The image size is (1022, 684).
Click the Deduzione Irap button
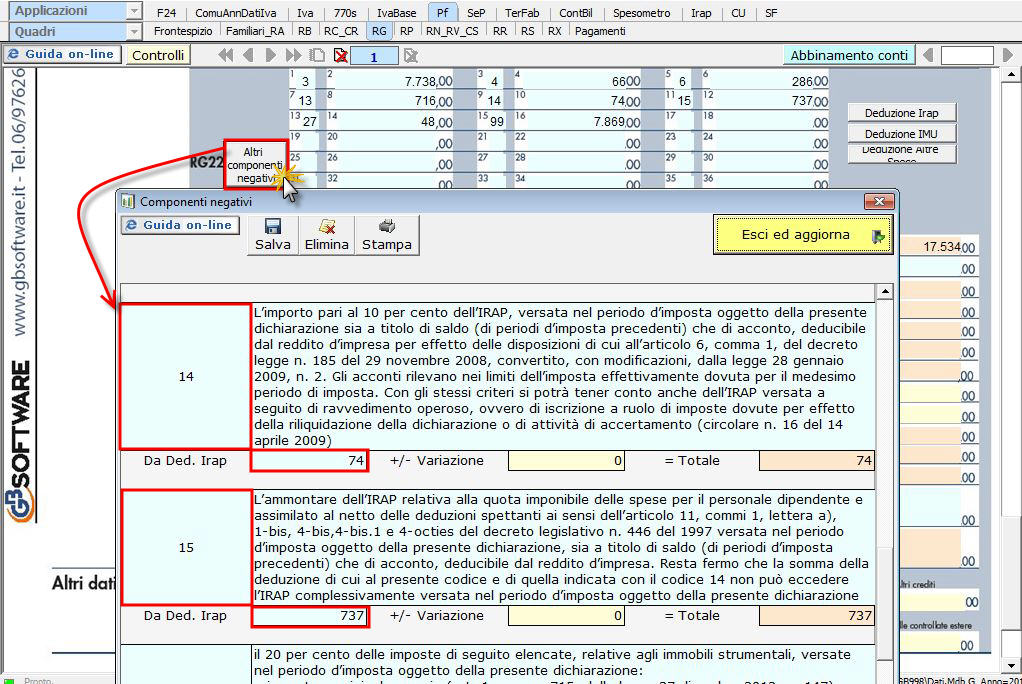tap(901, 113)
